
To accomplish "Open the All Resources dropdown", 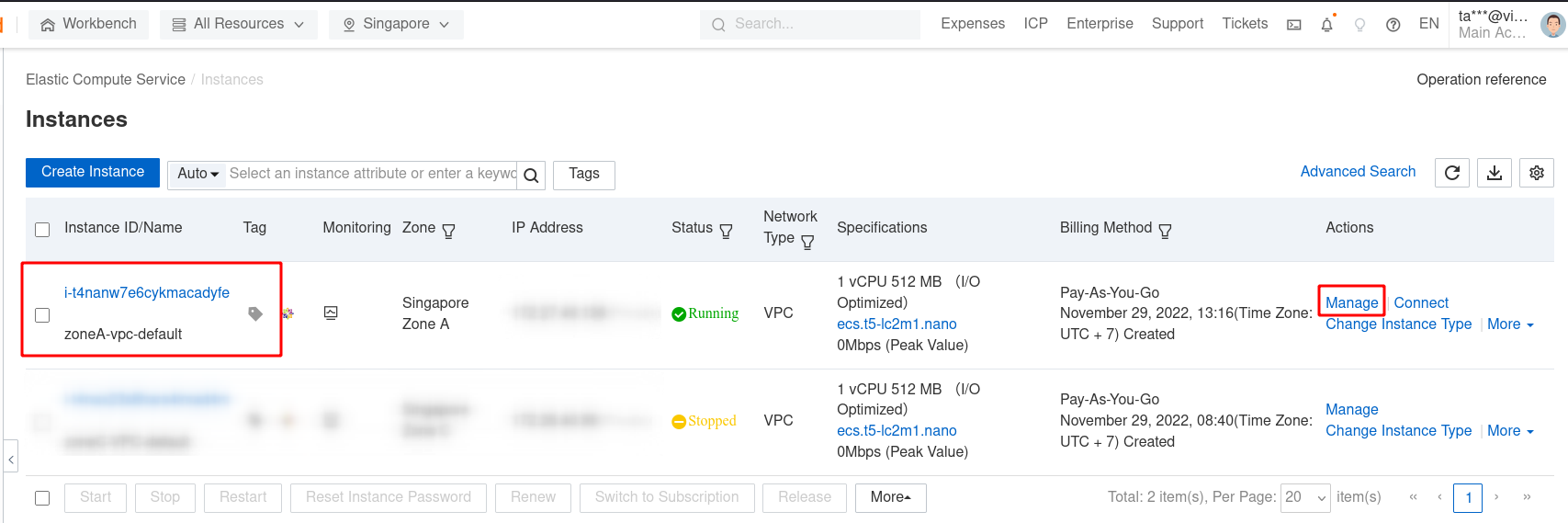I will point(238,24).
